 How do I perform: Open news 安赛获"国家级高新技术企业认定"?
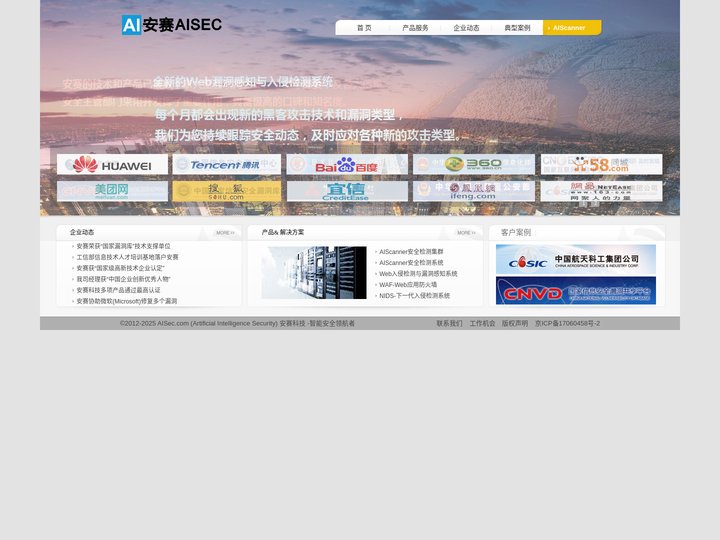click(x=120, y=268)
